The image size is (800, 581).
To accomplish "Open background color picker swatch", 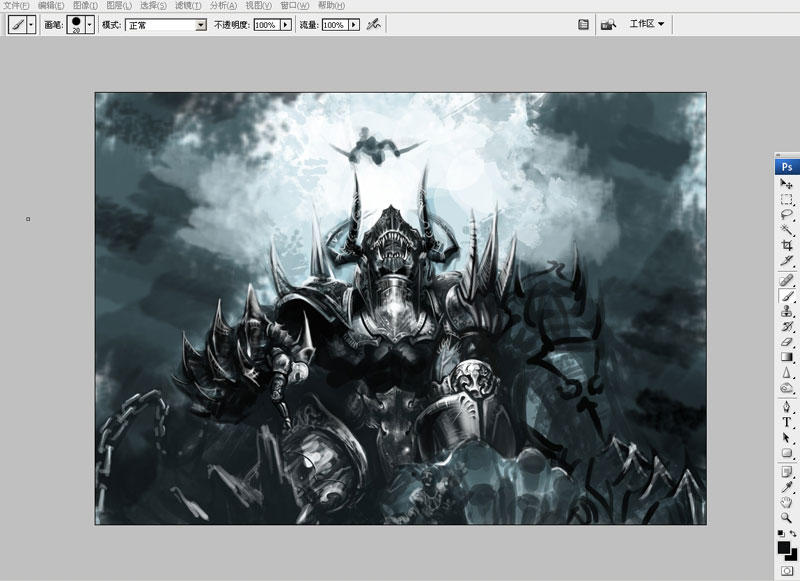I will tap(792, 555).
